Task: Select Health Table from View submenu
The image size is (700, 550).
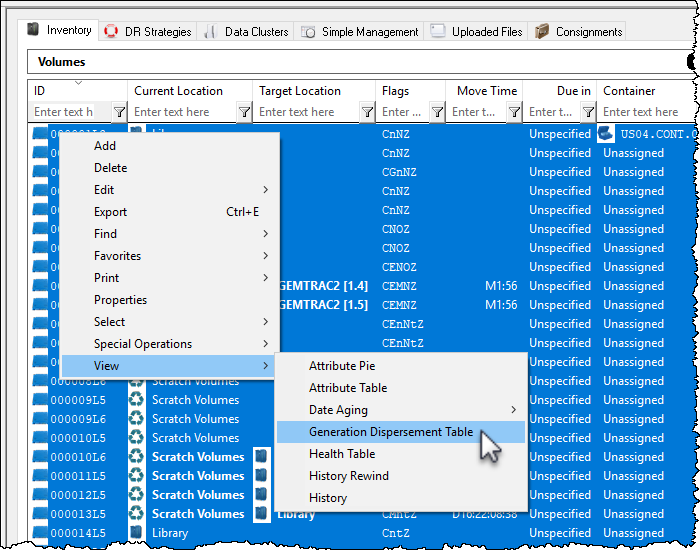Action: [401, 454]
